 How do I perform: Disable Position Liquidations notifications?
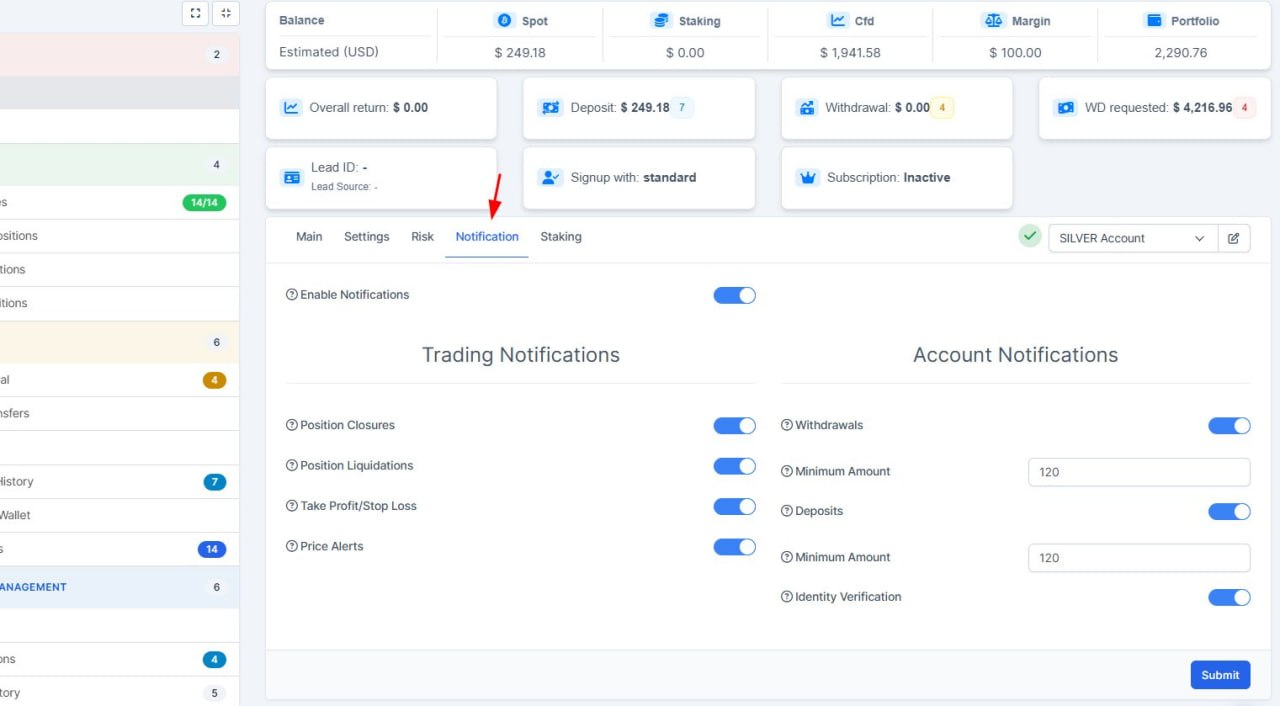[x=734, y=466]
